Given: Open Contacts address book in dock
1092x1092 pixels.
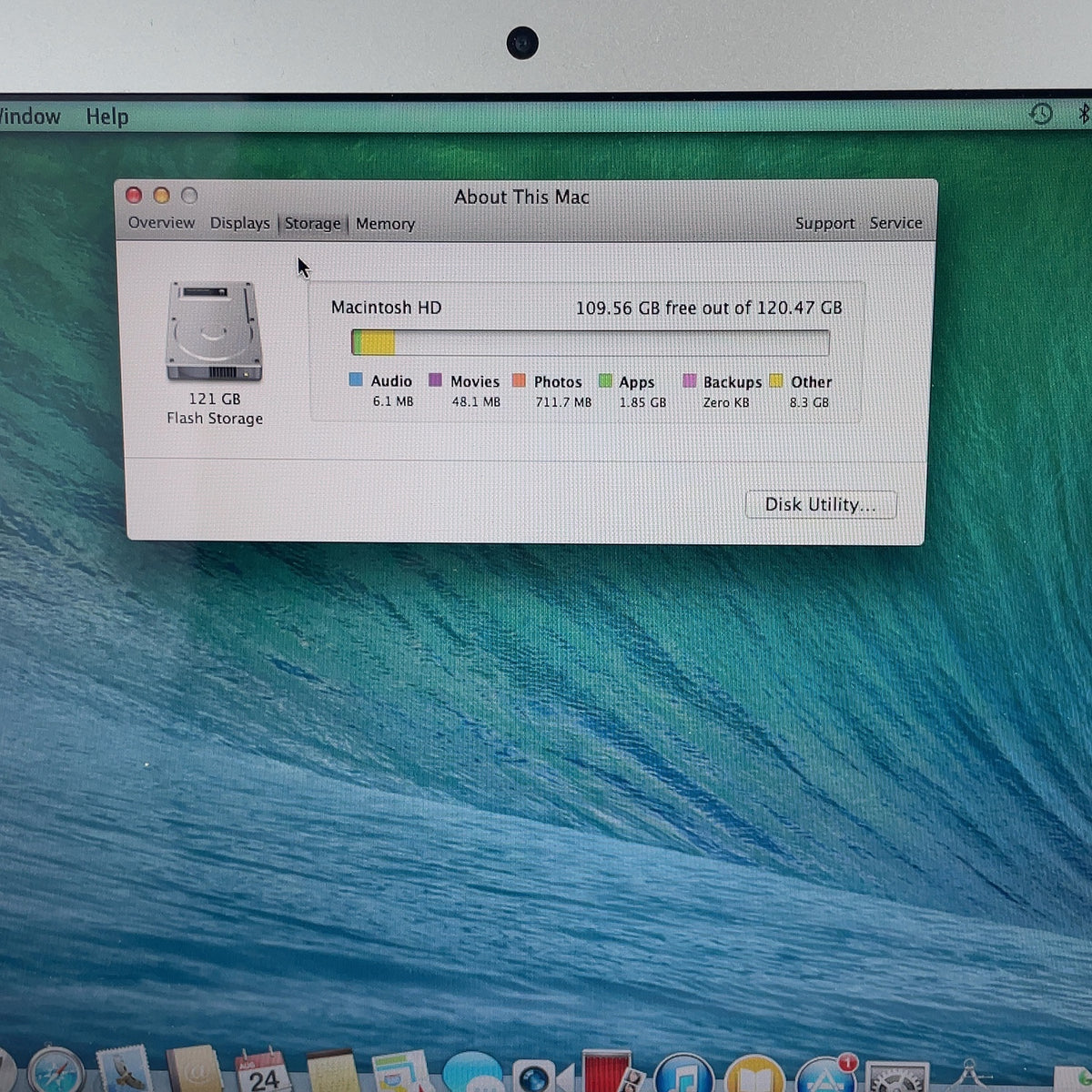Looking at the screenshot, I should [x=194, y=1070].
